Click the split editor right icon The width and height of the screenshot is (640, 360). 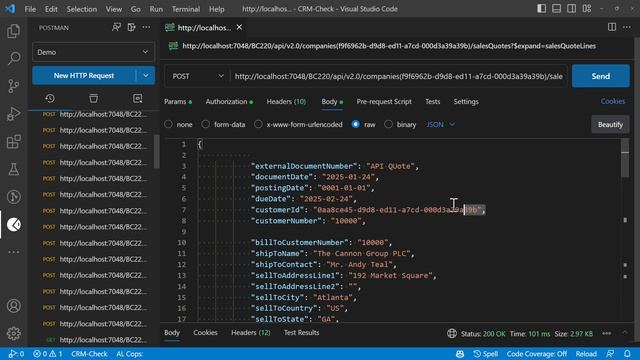(x=612, y=27)
